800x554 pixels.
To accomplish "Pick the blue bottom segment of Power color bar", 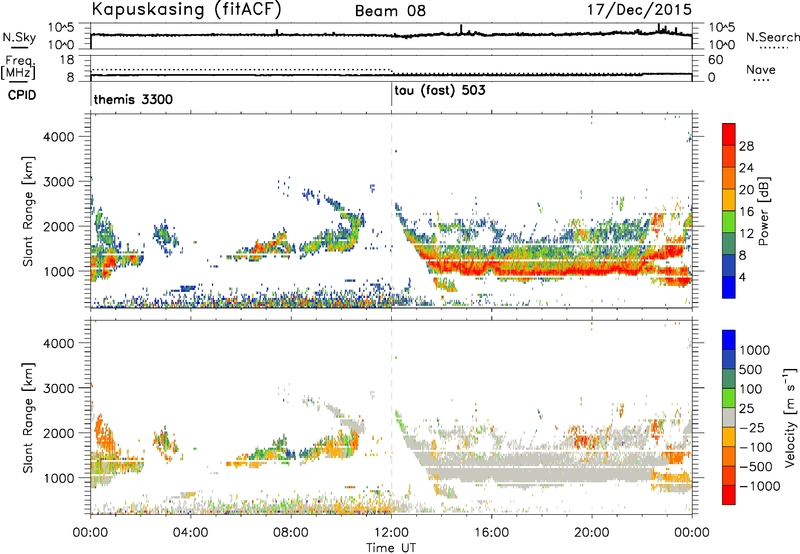I will (x=729, y=287).
